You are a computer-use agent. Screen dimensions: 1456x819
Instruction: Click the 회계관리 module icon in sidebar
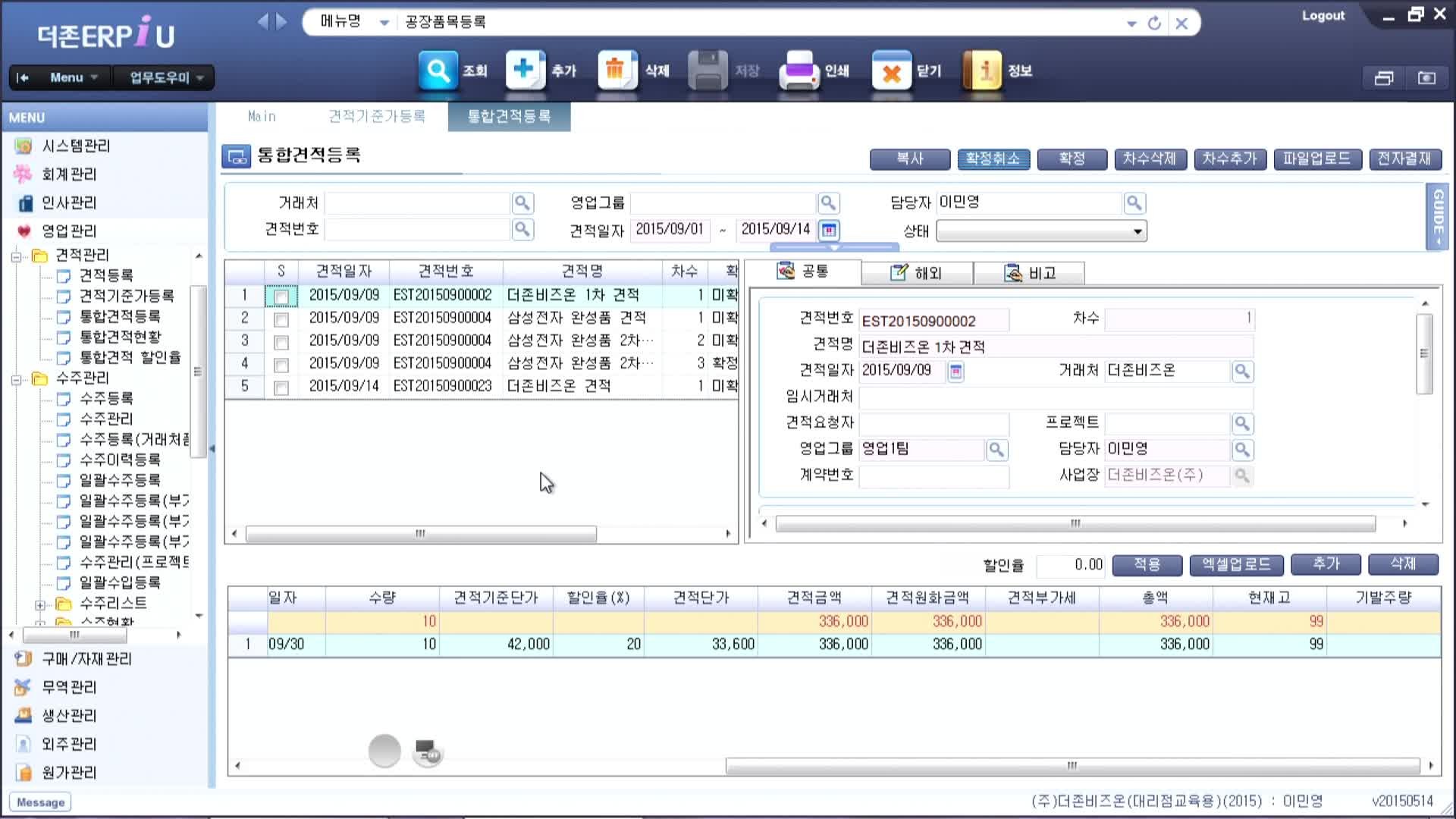(24, 174)
